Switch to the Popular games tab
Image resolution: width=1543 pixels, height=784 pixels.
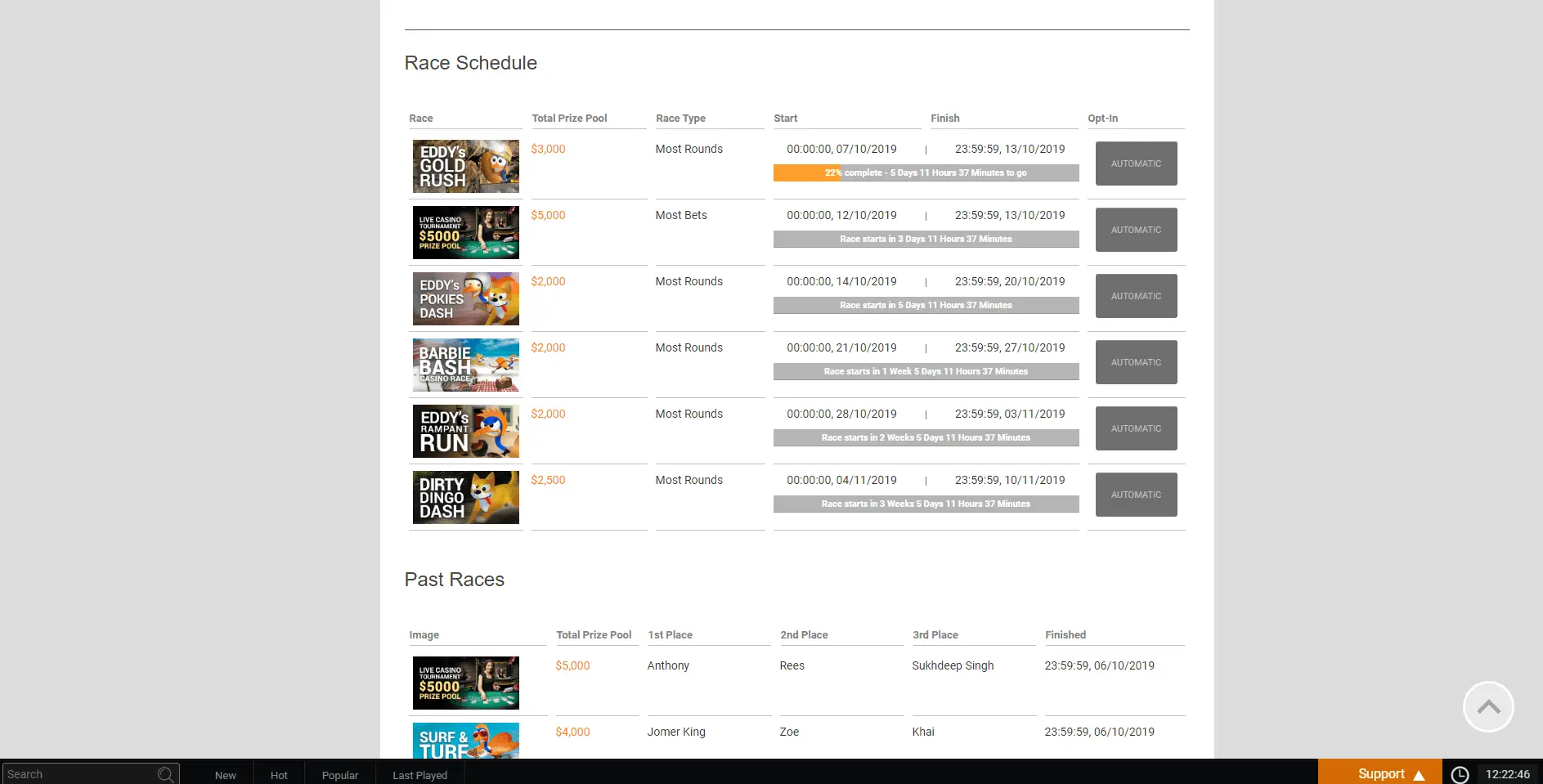point(339,775)
